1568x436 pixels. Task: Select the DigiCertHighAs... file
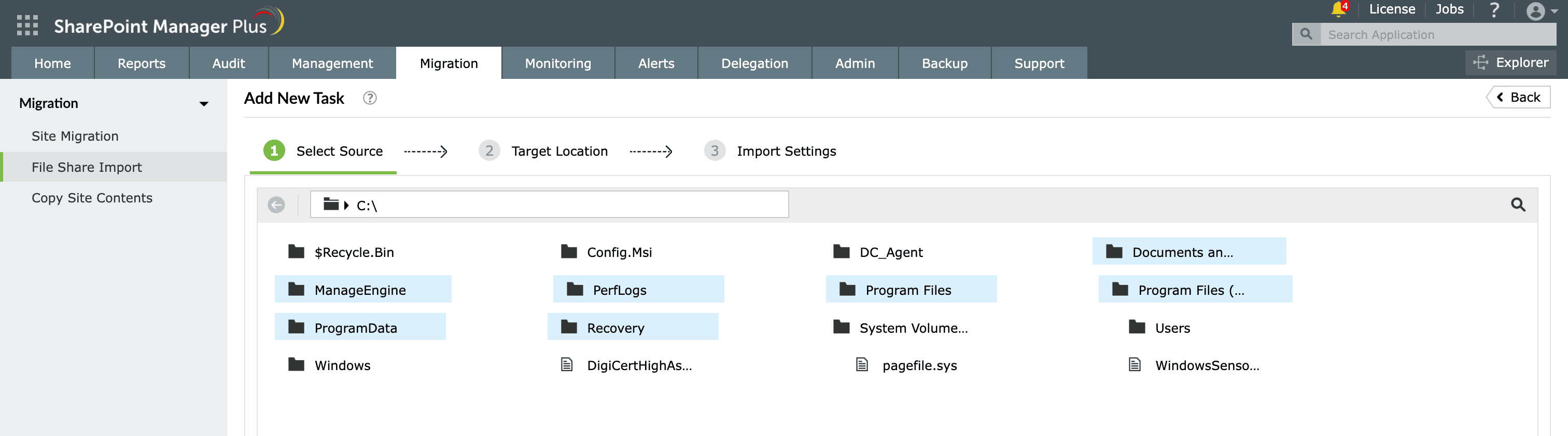[626, 365]
